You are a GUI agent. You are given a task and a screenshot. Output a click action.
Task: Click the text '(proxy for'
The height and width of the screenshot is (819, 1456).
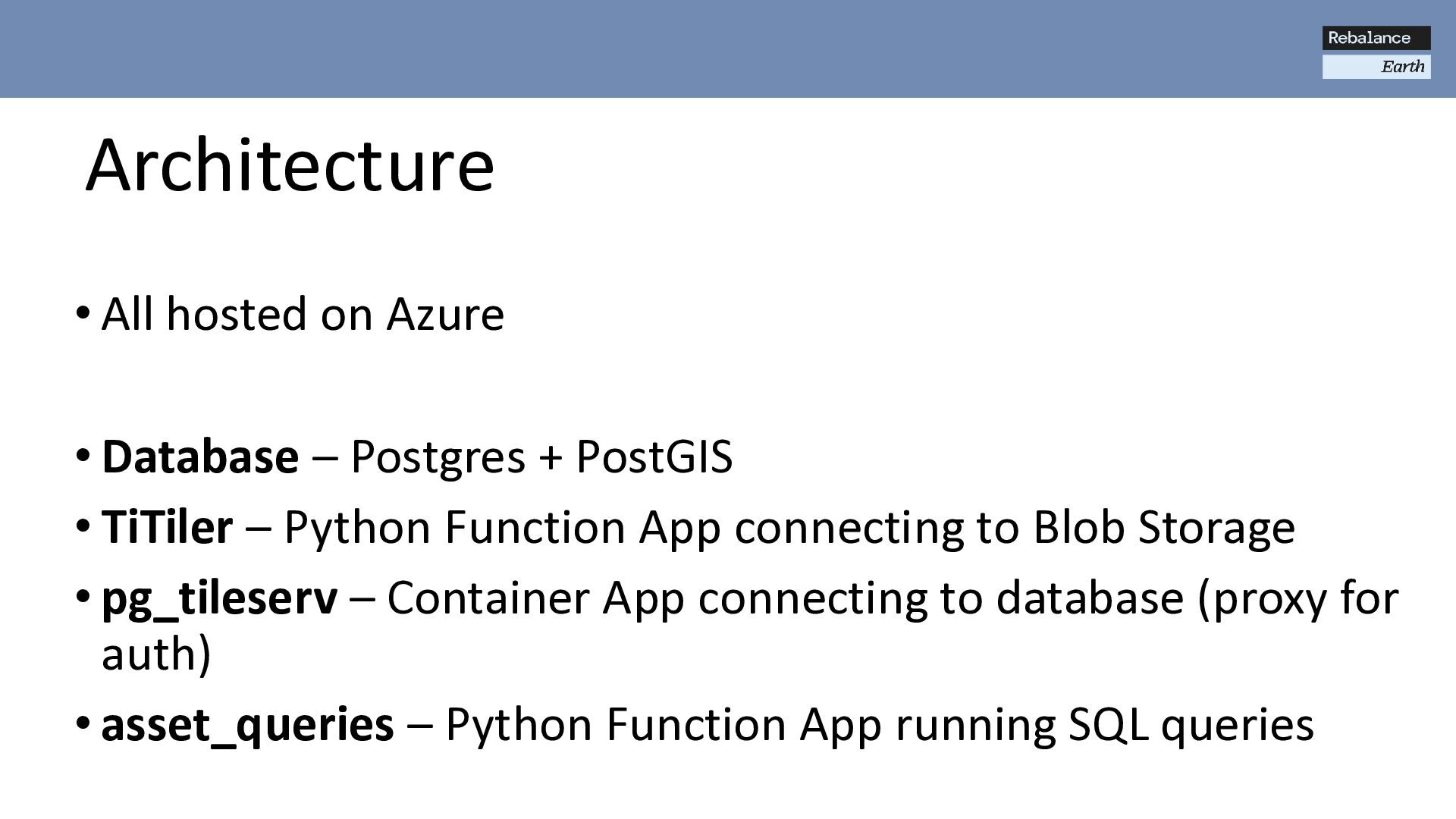coord(1298,598)
